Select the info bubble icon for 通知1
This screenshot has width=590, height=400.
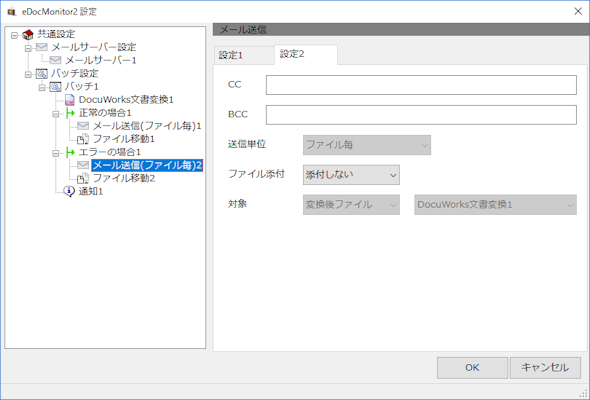coord(69,192)
